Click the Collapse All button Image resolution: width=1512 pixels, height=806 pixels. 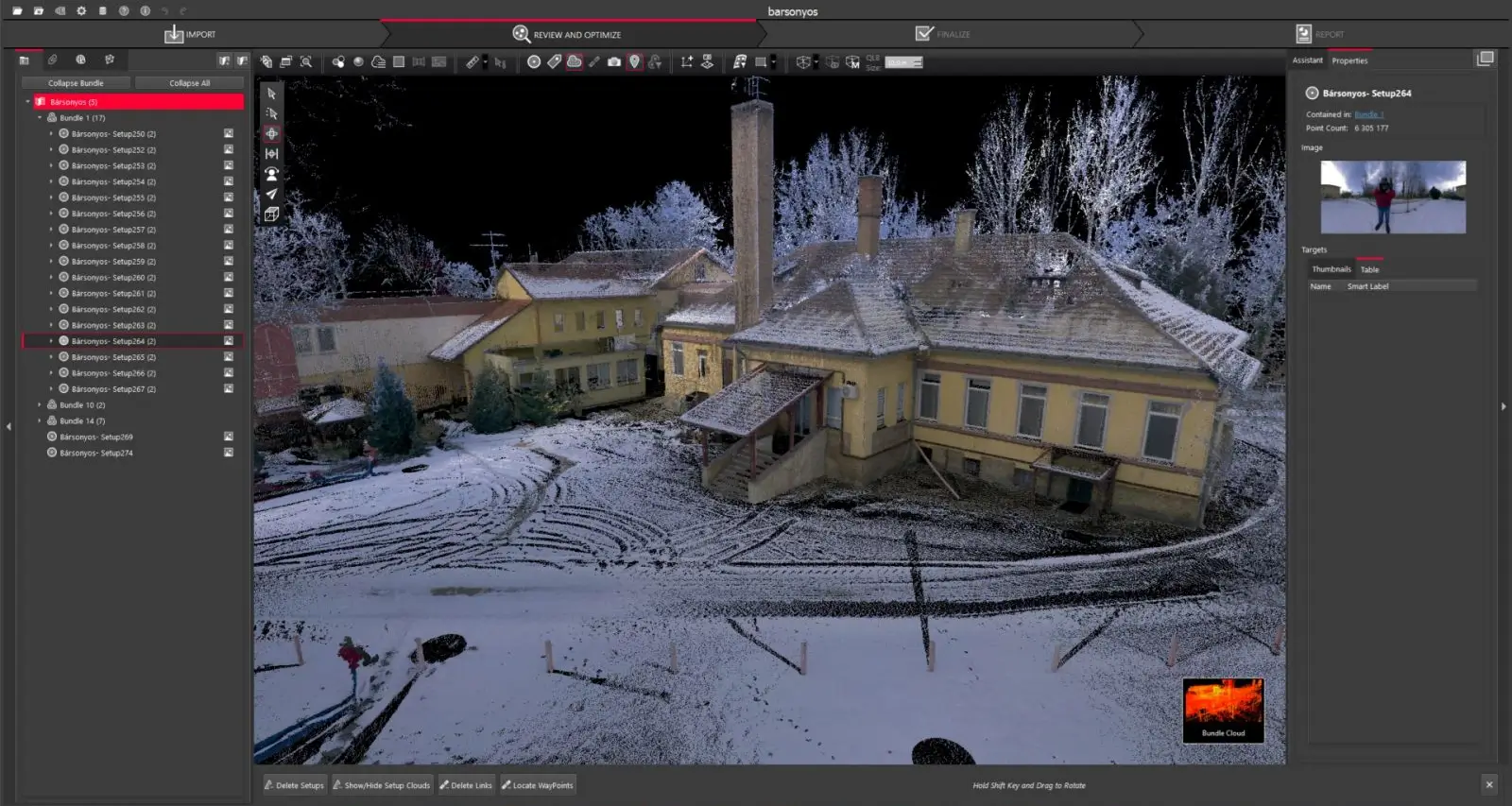point(189,83)
